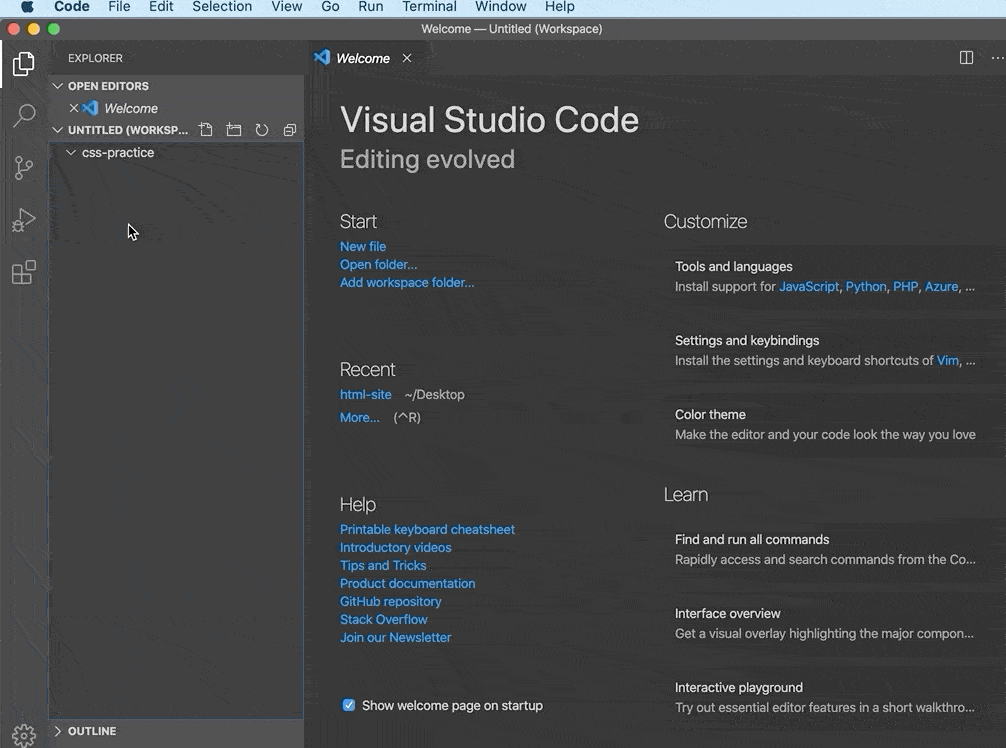Click the More... recent link
1006x748 pixels.
coord(359,417)
